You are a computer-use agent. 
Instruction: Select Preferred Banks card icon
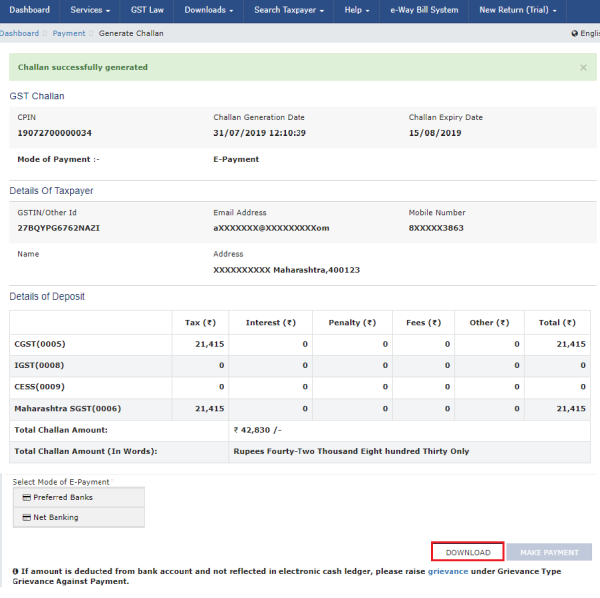click(27, 497)
